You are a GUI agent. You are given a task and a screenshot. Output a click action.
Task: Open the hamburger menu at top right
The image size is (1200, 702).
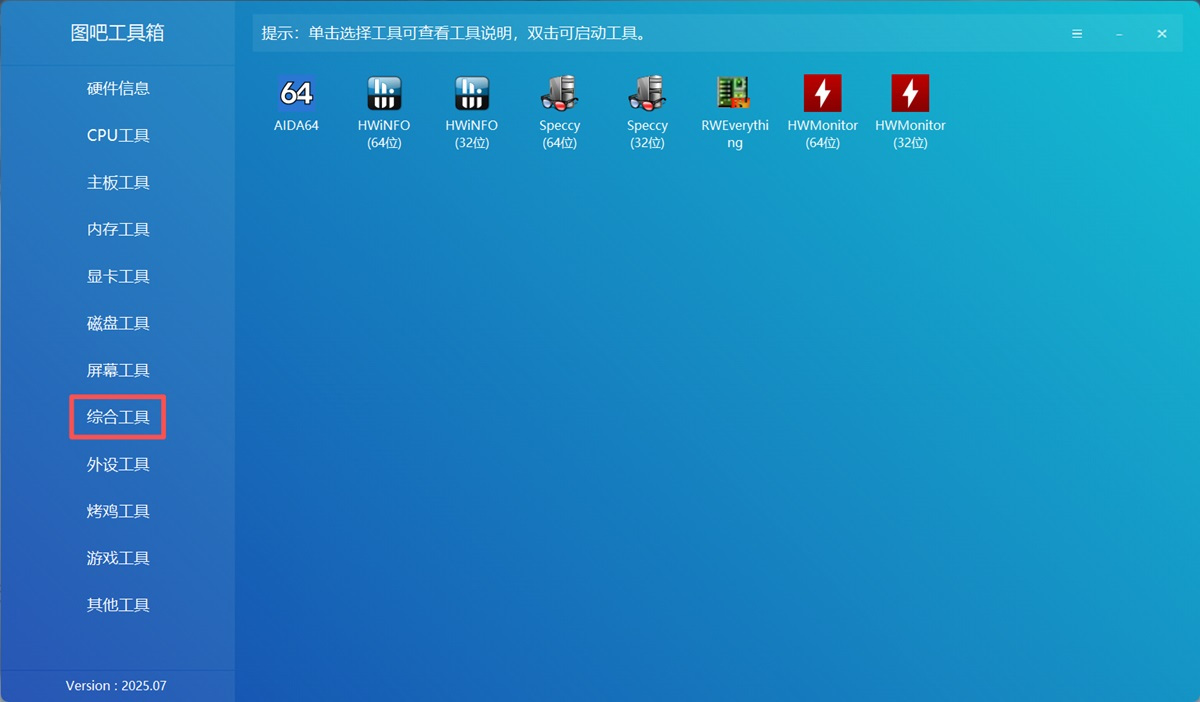1077,33
